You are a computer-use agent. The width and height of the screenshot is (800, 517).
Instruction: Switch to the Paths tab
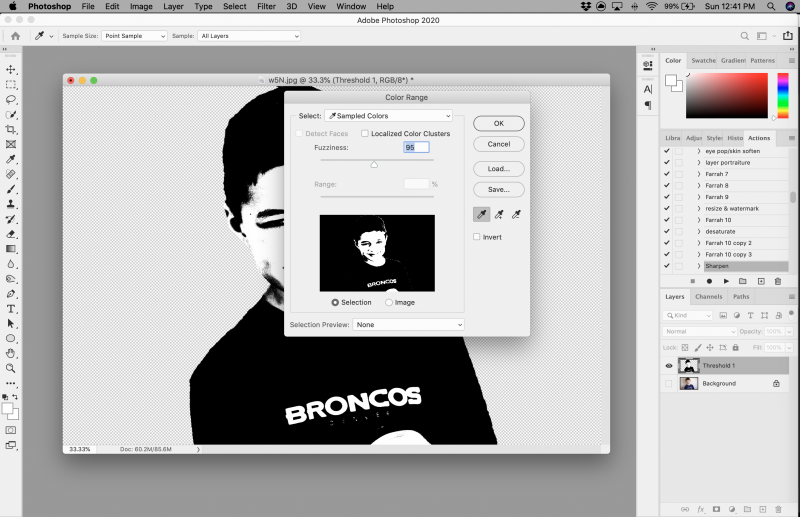point(741,297)
